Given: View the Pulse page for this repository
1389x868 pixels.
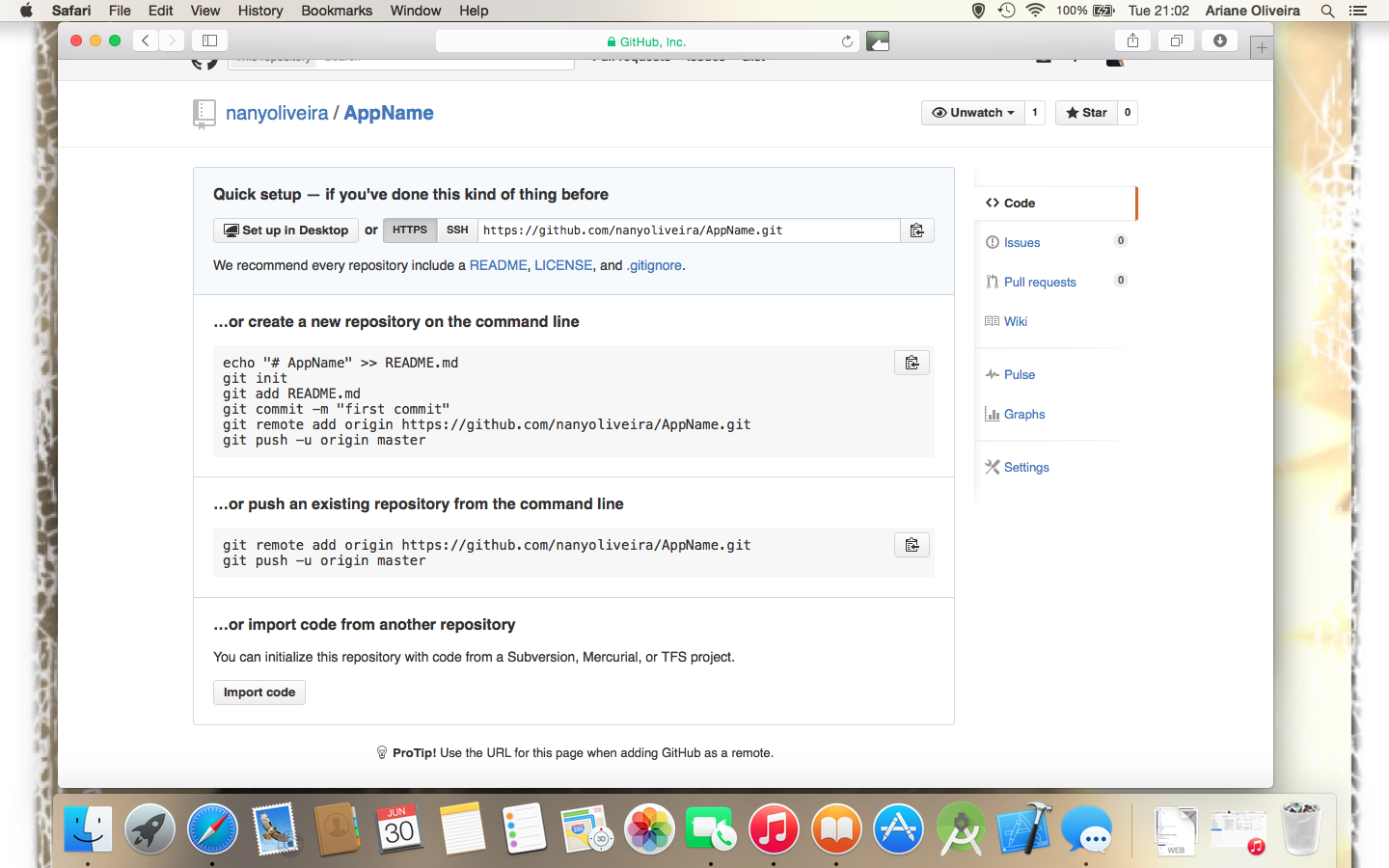Looking at the screenshot, I should 1019,374.
